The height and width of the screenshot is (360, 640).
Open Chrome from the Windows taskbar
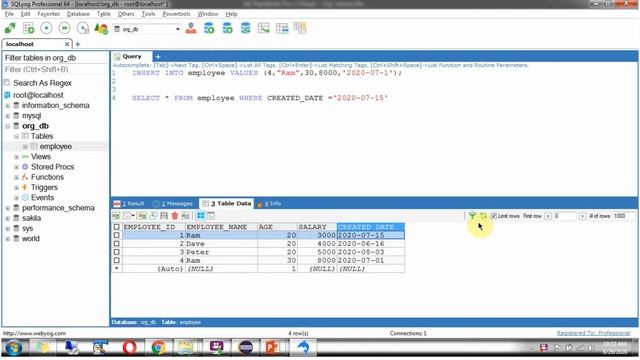(x=158, y=347)
